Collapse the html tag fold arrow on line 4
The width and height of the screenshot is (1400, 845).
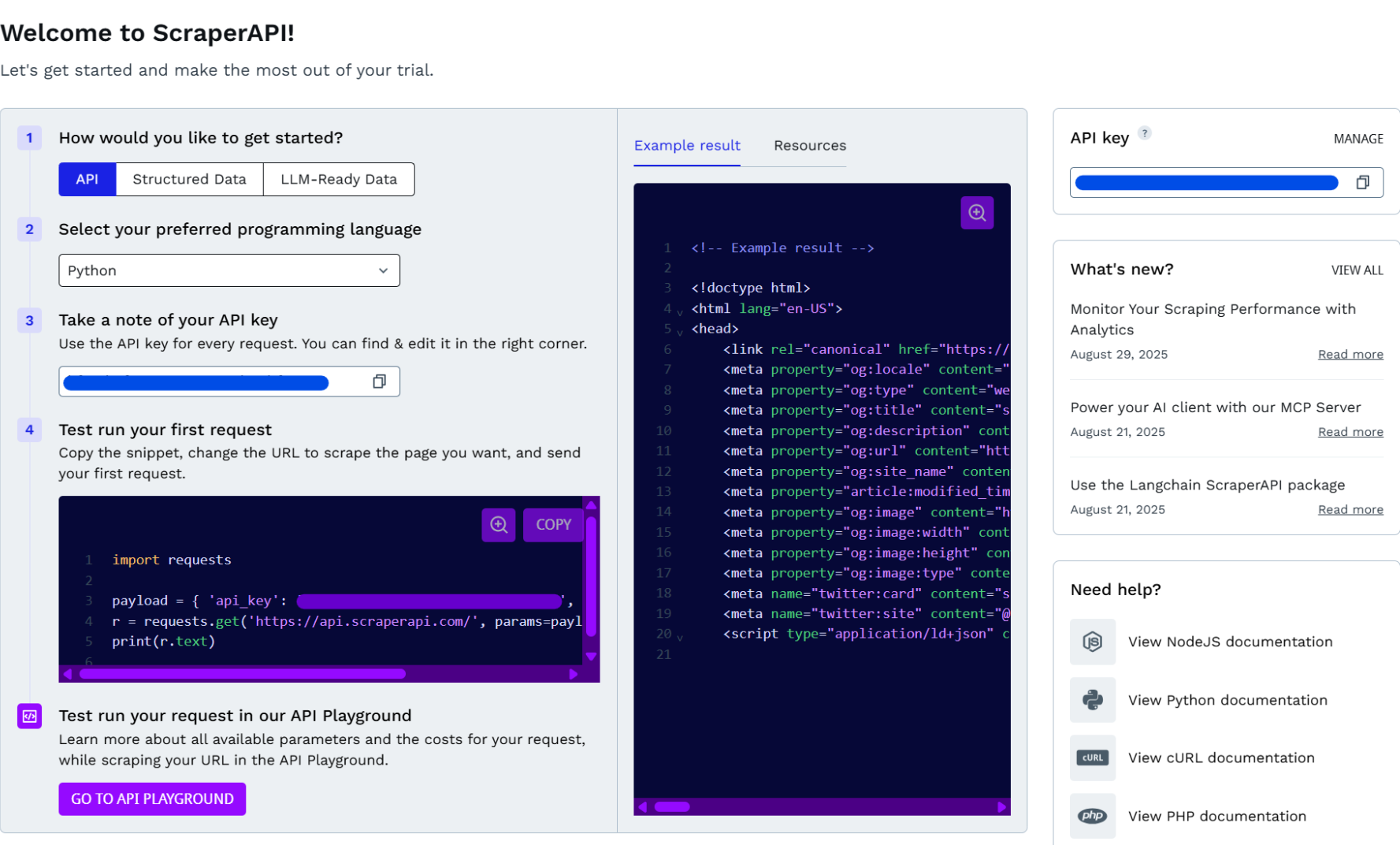[679, 312]
